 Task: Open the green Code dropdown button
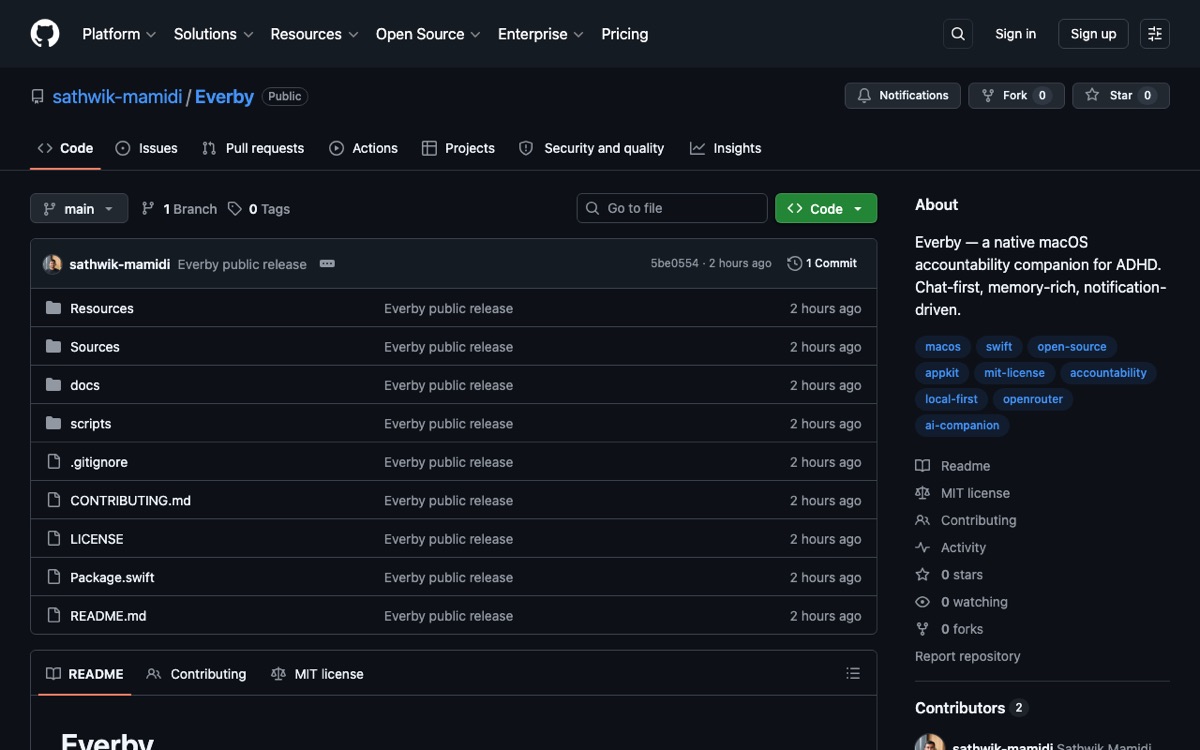click(826, 208)
